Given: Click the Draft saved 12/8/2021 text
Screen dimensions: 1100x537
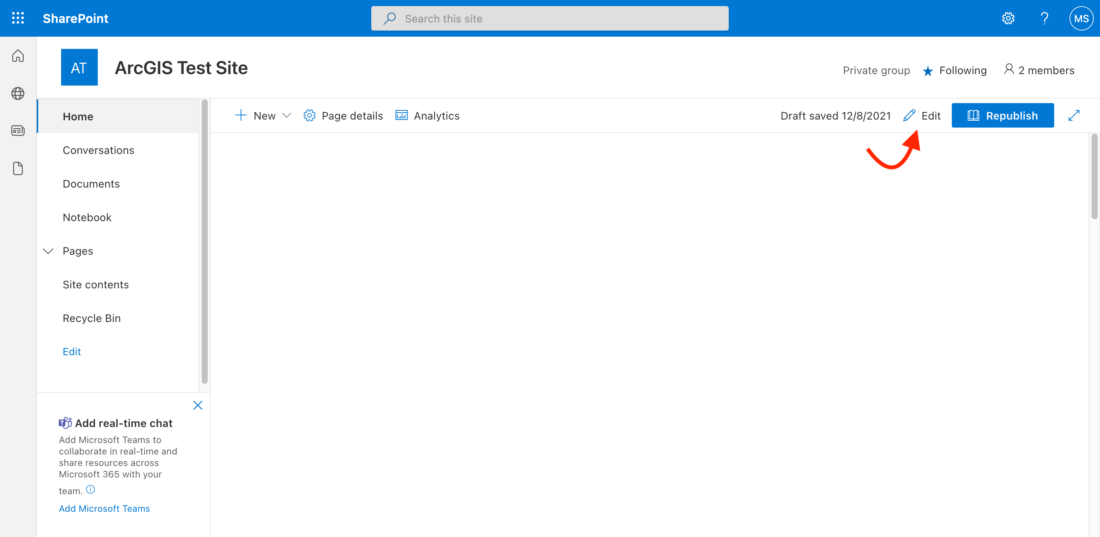Looking at the screenshot, I should [x=836, y=116].
